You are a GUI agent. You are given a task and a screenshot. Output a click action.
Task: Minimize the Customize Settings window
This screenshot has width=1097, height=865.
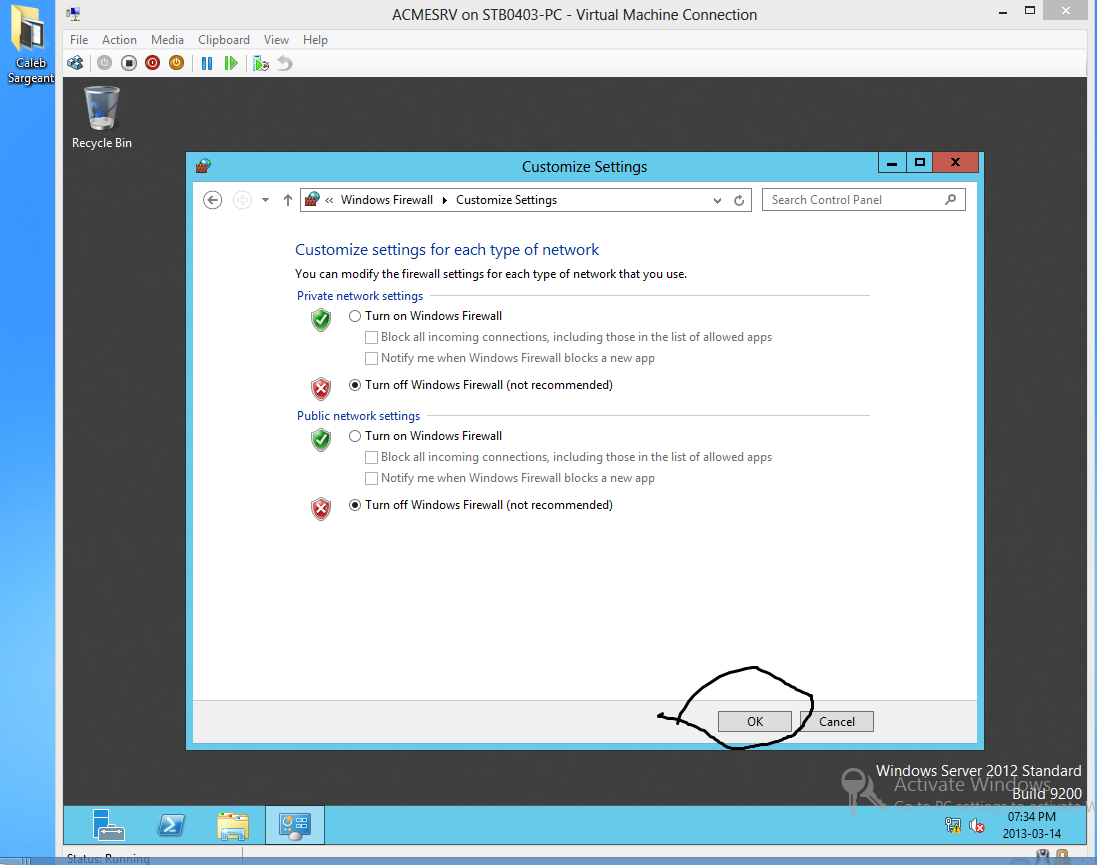pyautogui.click(x=892, y=162)
